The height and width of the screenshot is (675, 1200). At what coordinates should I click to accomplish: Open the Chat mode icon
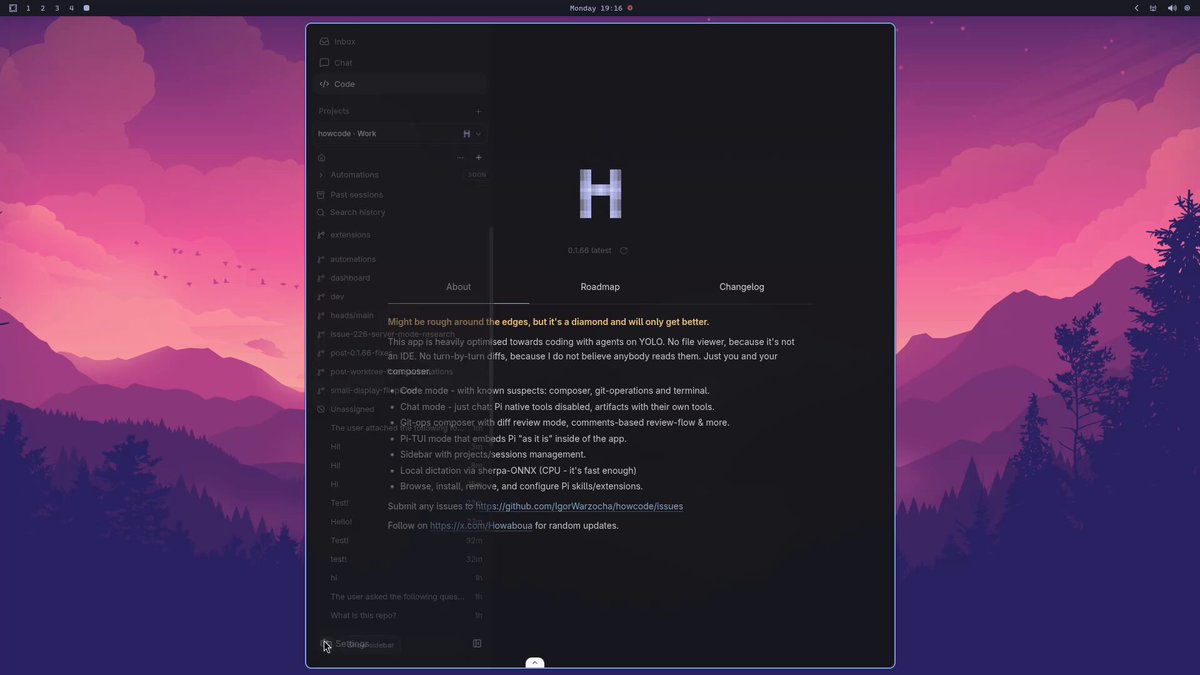pos(324,63)
